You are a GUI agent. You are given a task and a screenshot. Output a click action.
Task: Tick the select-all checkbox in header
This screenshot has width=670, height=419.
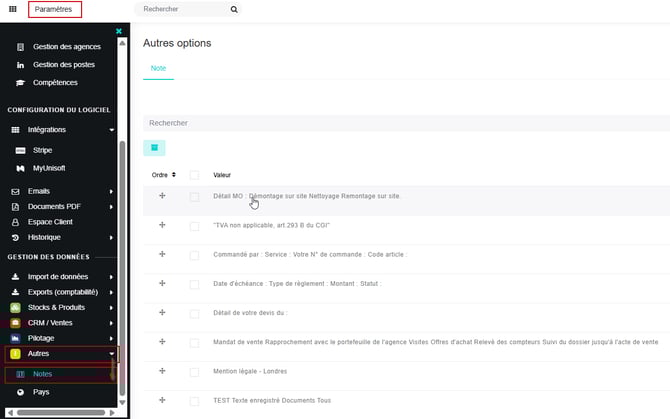click(x=194, y=175)
